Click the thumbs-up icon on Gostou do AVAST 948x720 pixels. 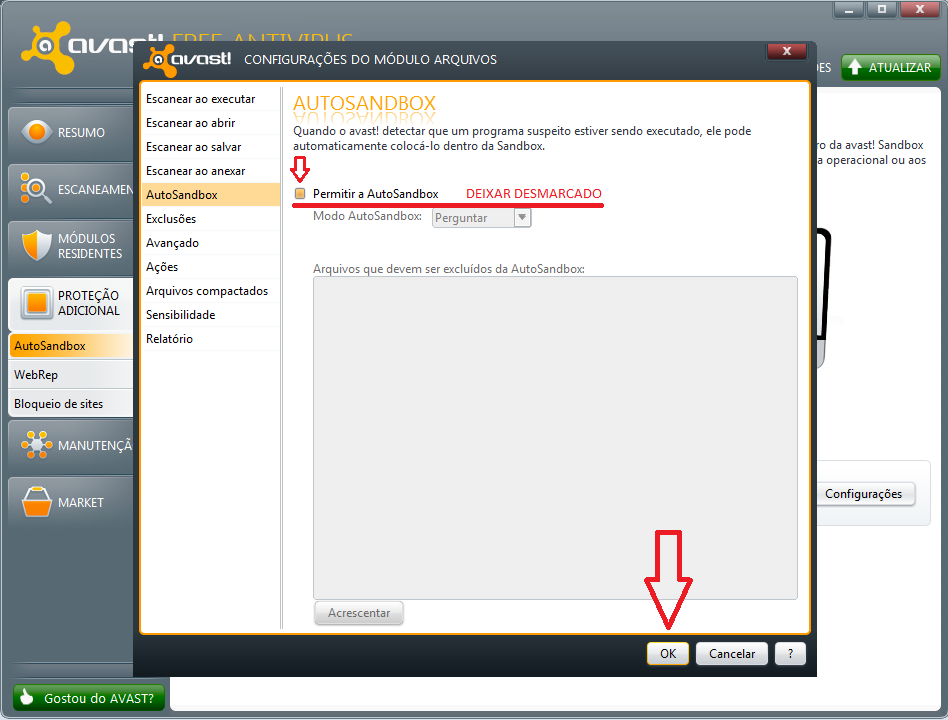[x=27, y=698]
